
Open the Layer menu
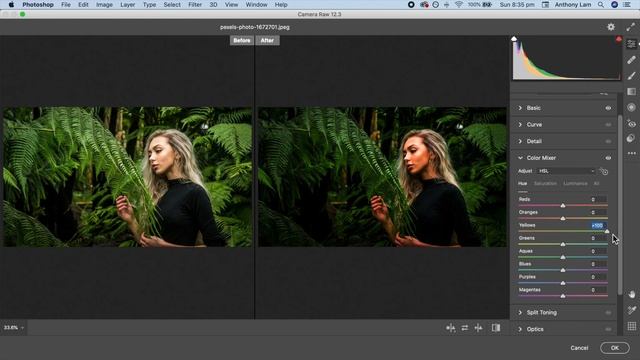[x=127, y=4]
